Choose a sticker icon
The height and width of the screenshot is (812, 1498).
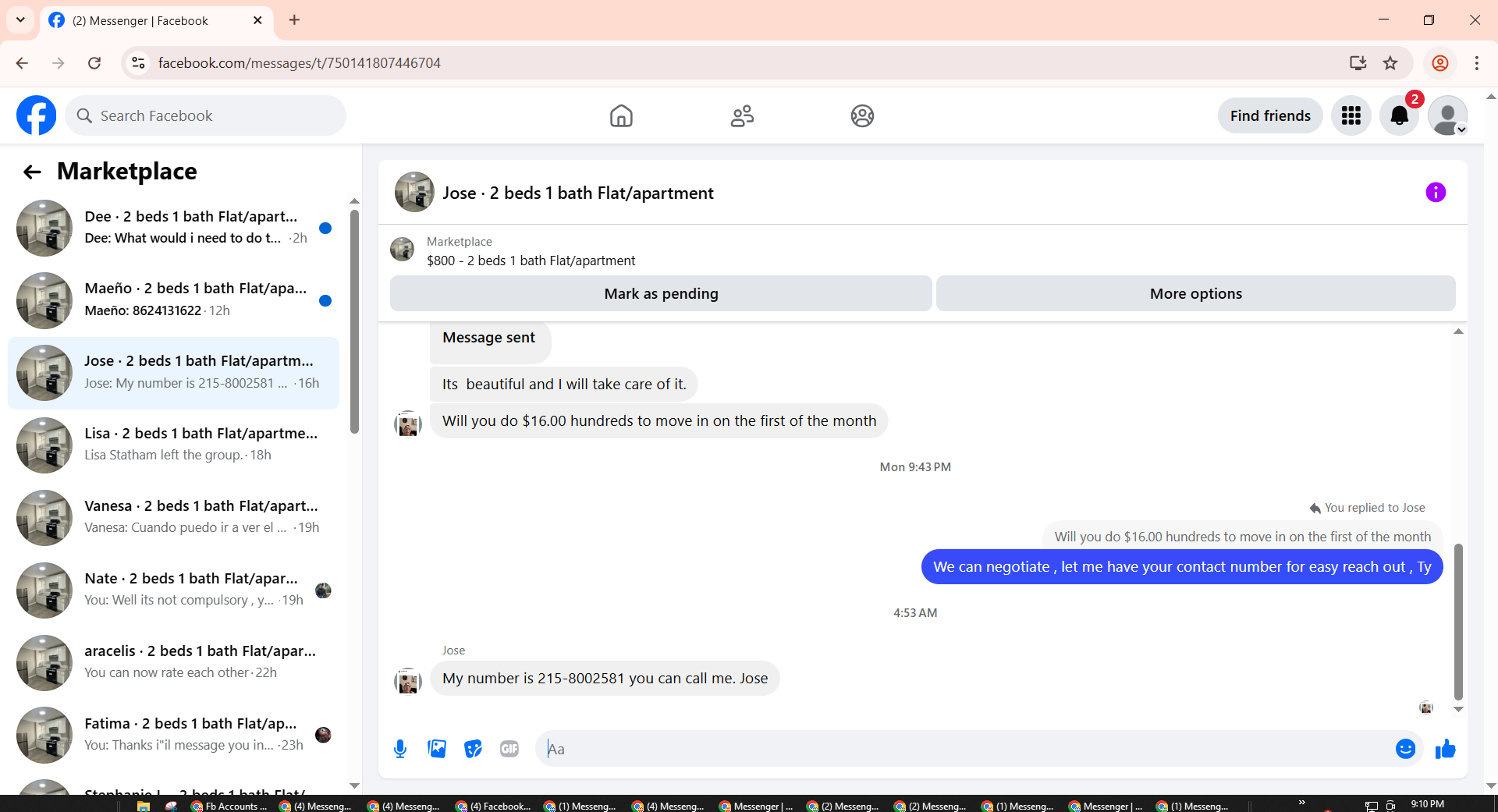pyautogui.click(x=473, y=749)
